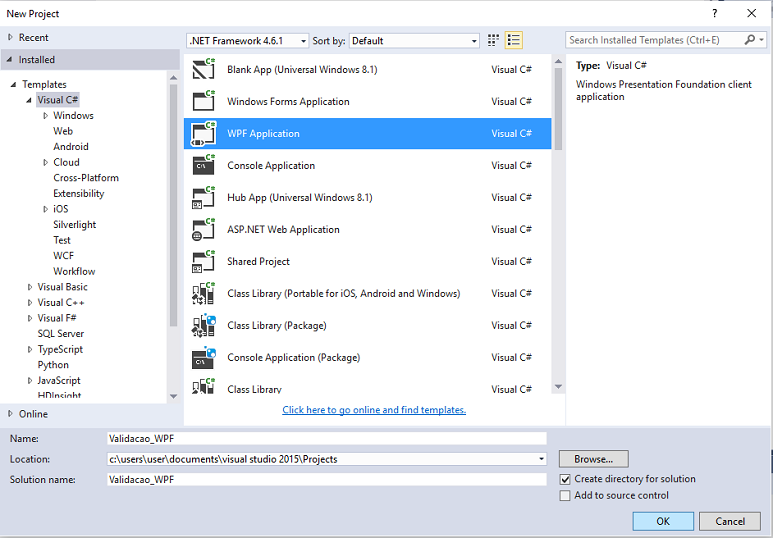The width and height of the screenshot is (773, 538).
Task: Click the ASP.NET Web Application template icon
Action: click(204, 230)
